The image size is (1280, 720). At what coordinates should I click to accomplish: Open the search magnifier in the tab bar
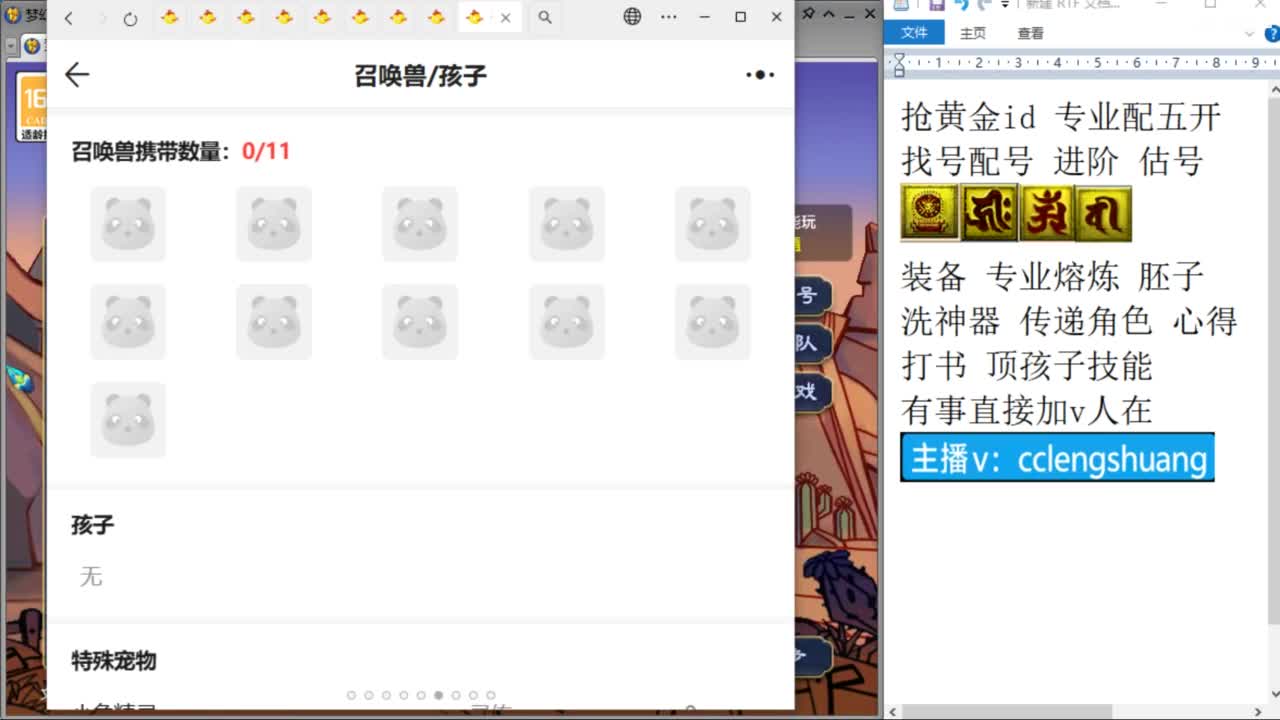(x=544, y=17)
